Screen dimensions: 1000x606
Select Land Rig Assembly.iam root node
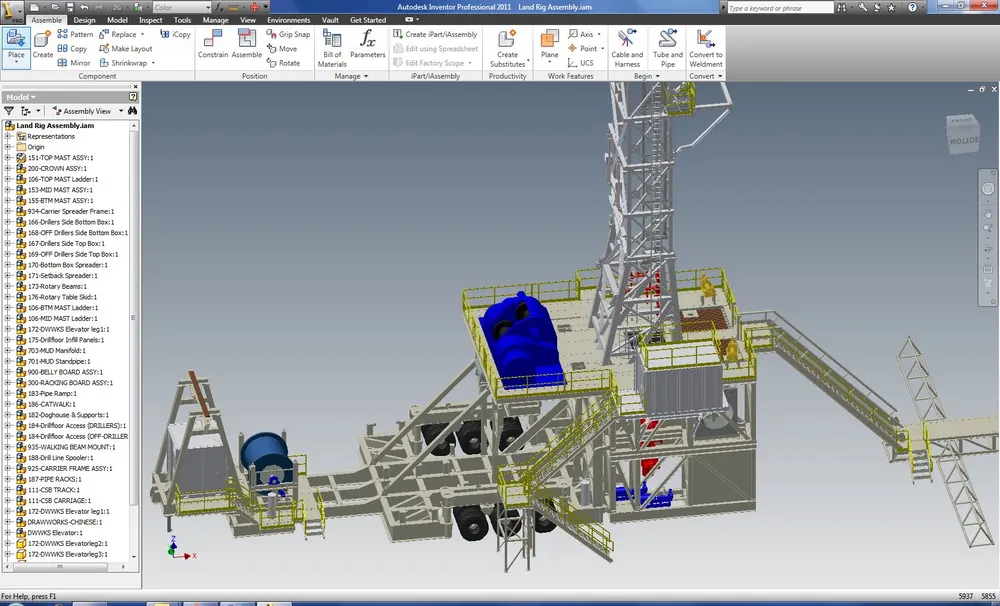(55, 126)
